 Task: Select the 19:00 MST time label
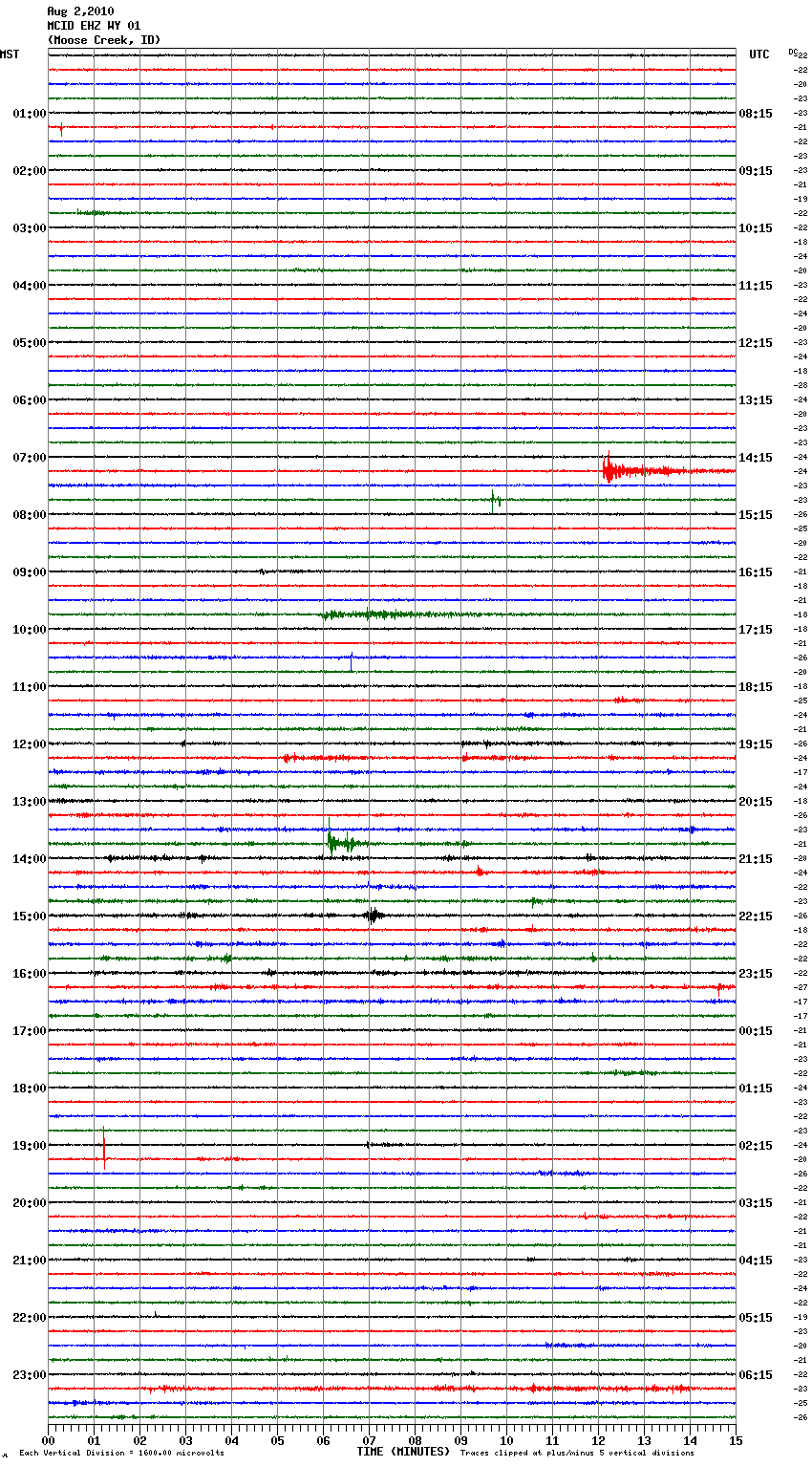pyautogui.click(x=30, y=1146)
